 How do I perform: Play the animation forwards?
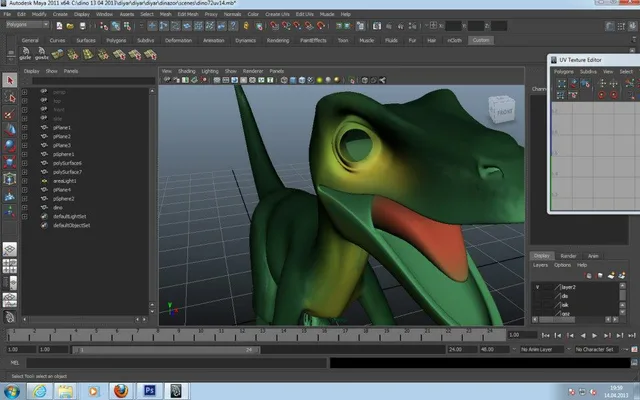(595, 336)
